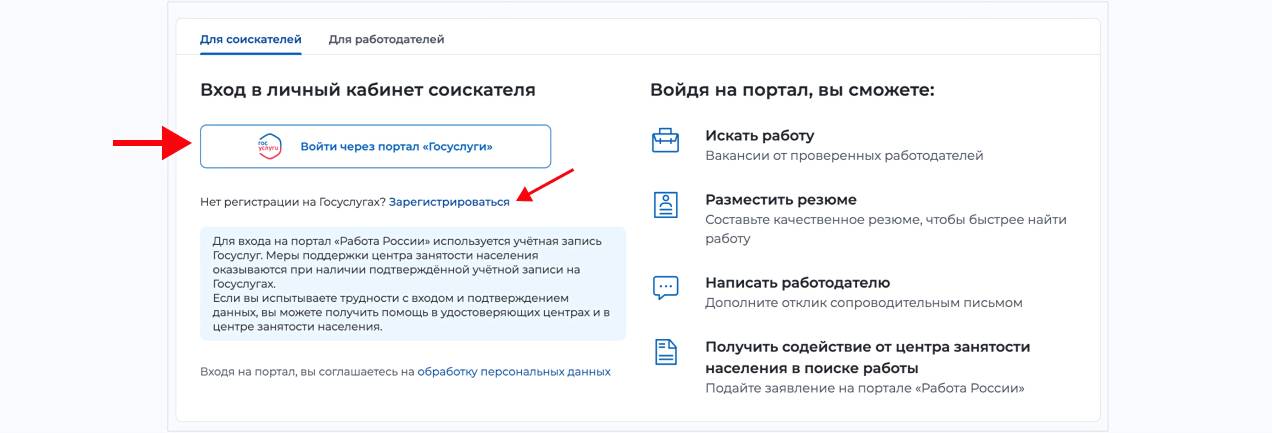Click the Госуслуги logo inside the login button
This screenshot has height=433, width=1272.
[x=270, y=146]
